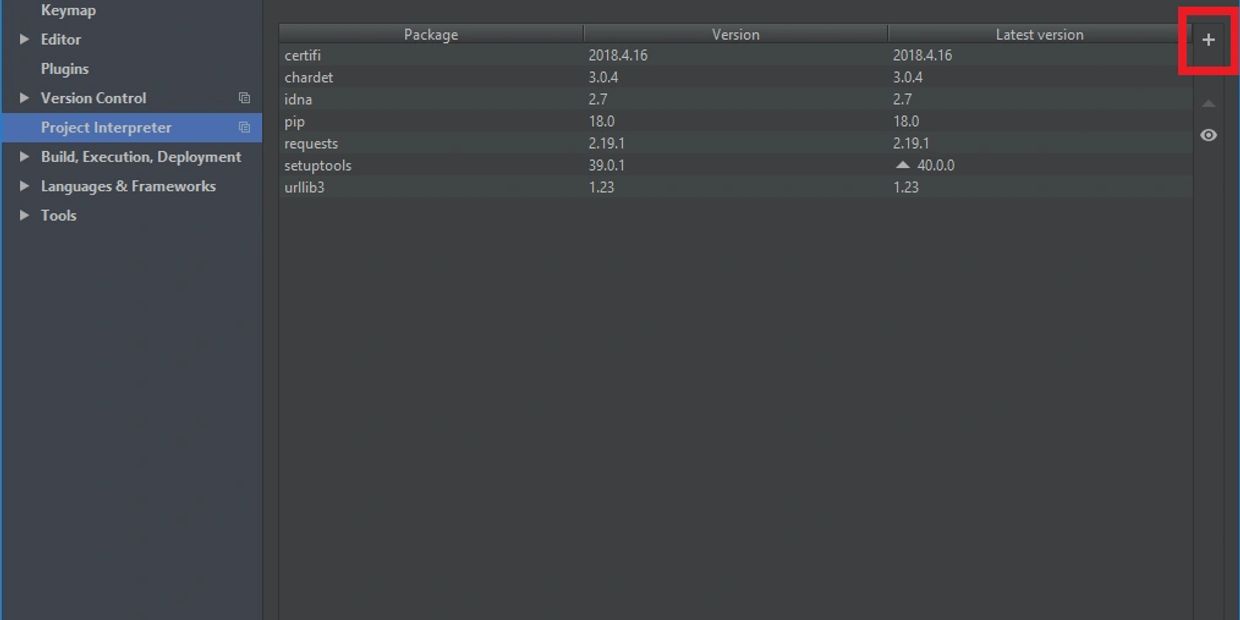Open the Plugins settings page
Image resolution: width=1240 pixels, height=620 pixels.
65,69
